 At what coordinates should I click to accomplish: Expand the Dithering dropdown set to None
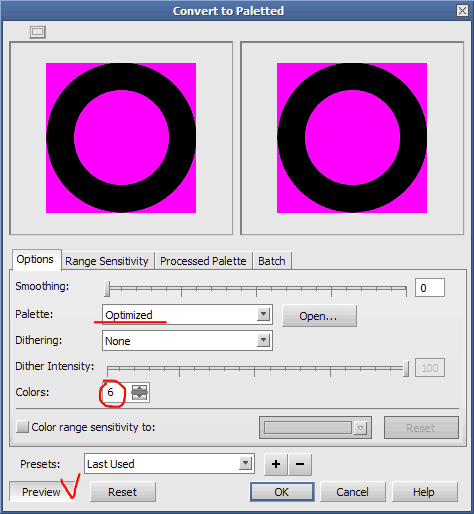coord(187,340)
